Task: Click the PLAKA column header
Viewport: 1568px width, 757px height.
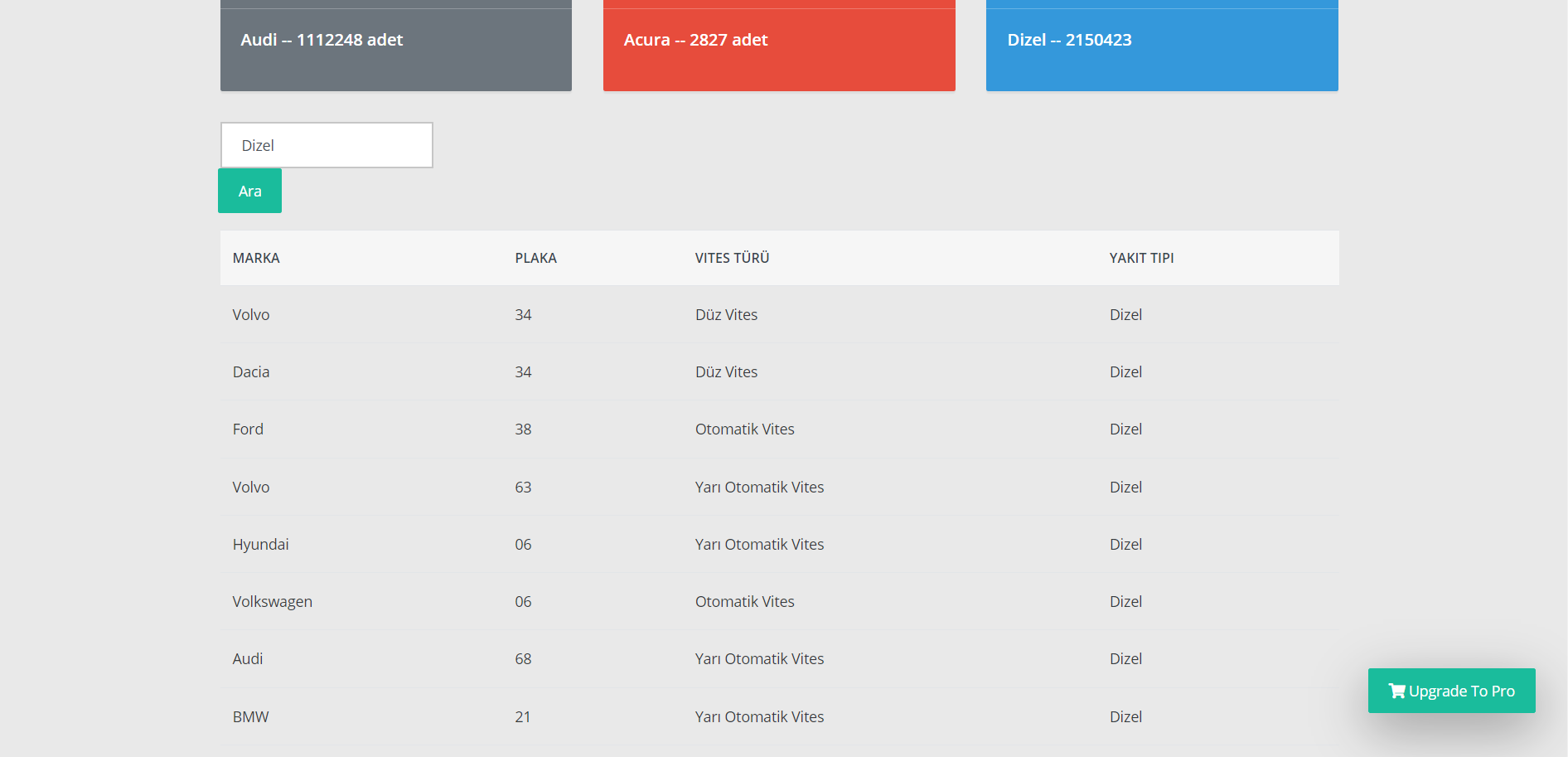Action: tap(535, 258)
